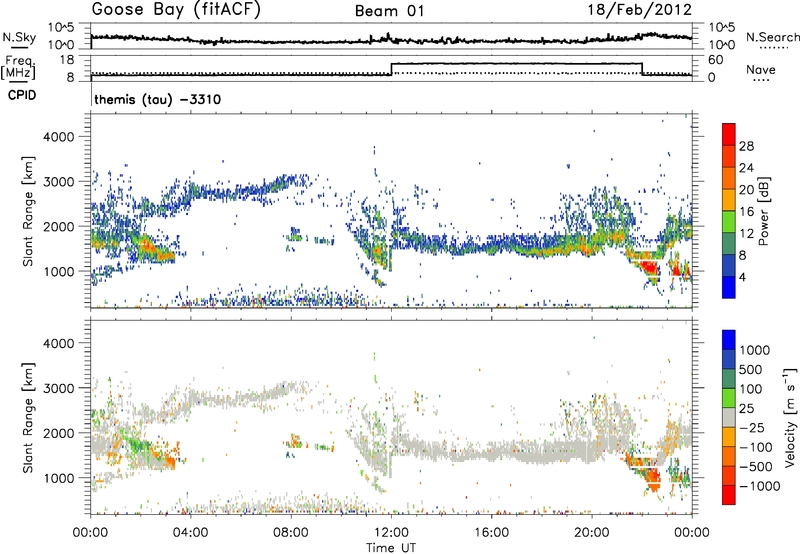The image size is (800, 554).
Task: Click the "Slant Range [km]" label of power panel
Action: click(28, 211)
